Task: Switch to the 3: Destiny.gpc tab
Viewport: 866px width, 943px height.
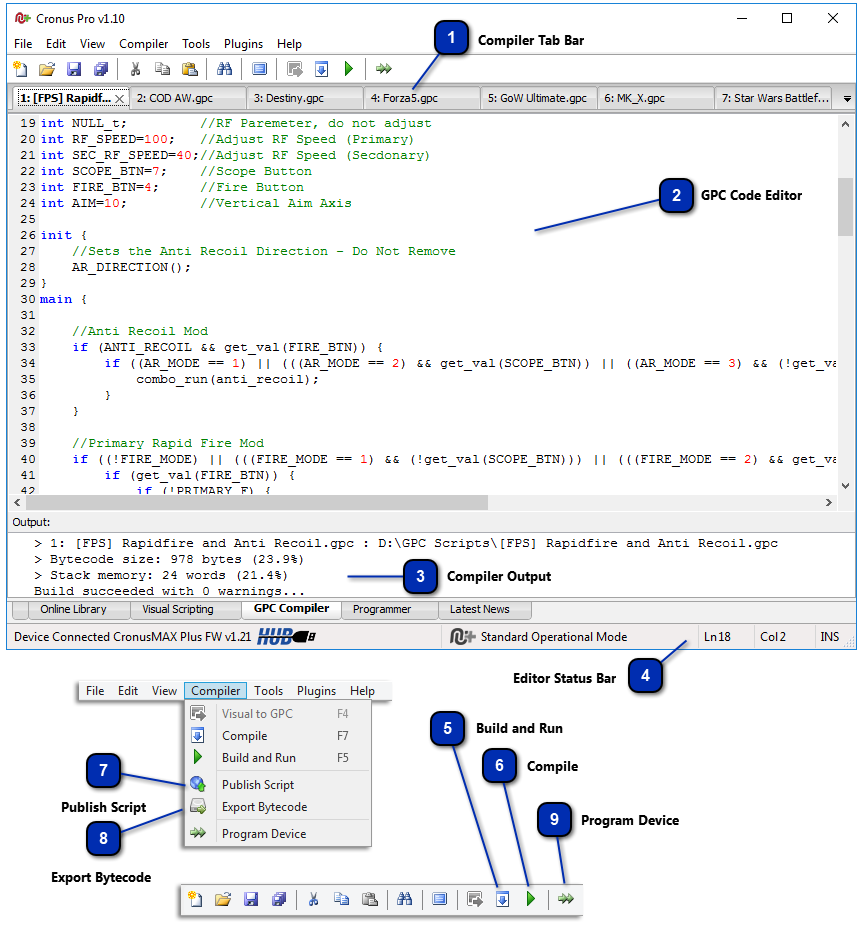Action: pyautogui.click(x=305, y=98)
